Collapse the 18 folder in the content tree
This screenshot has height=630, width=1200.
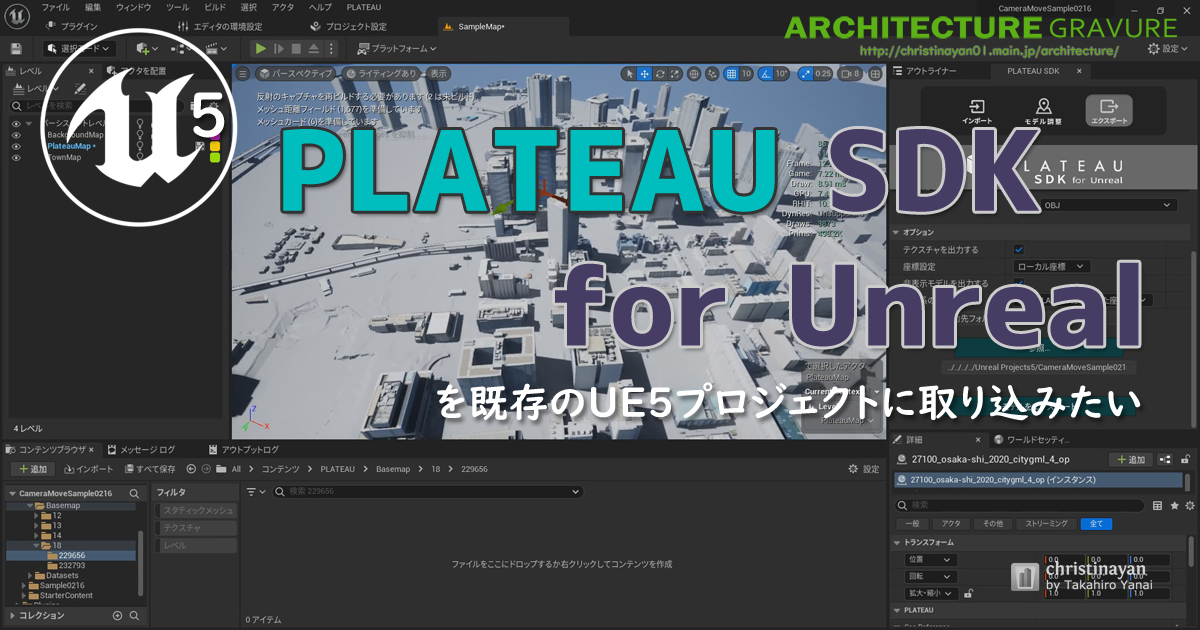(38, 543)
